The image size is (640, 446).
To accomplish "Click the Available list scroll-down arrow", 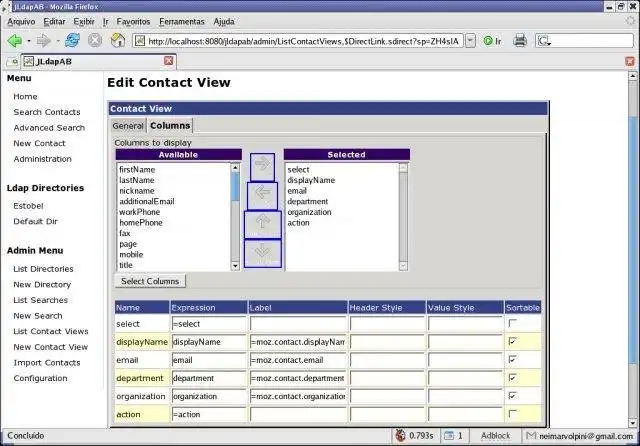I will point(235,266).
